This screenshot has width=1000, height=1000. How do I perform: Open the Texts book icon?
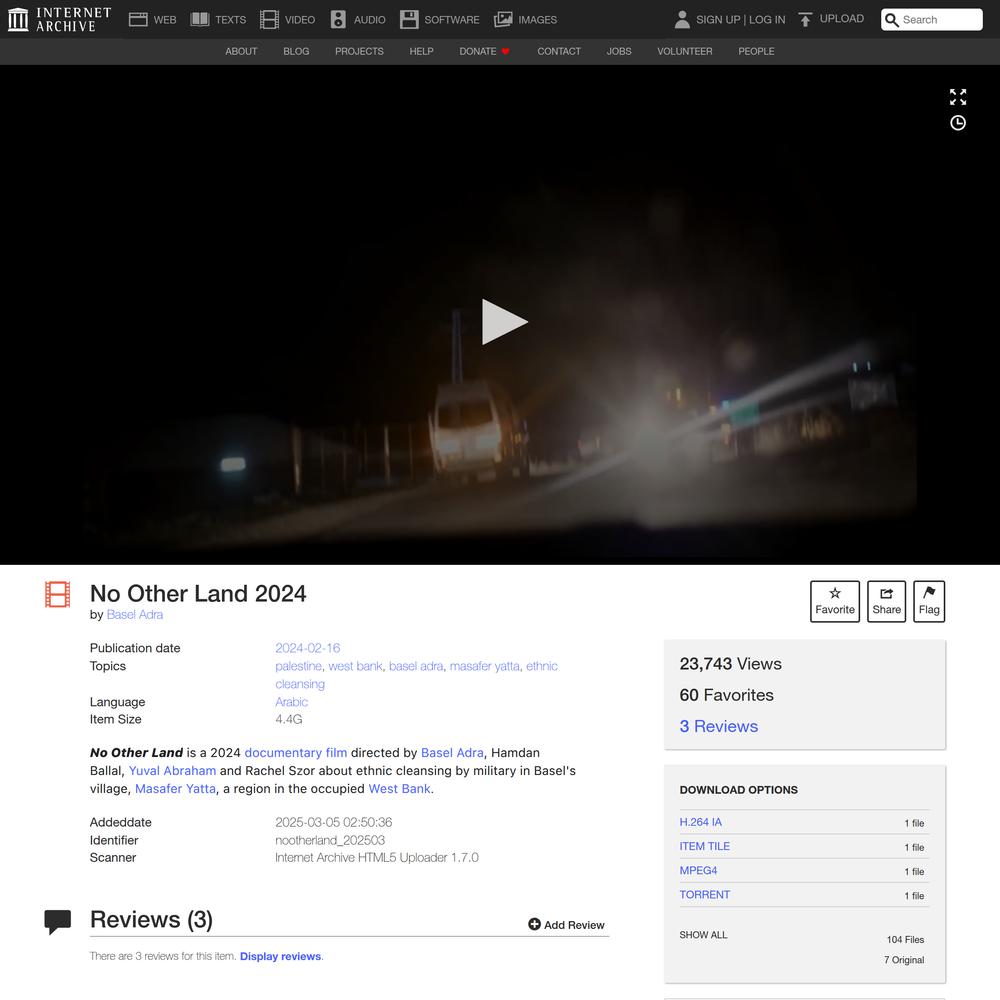point(200,20)
